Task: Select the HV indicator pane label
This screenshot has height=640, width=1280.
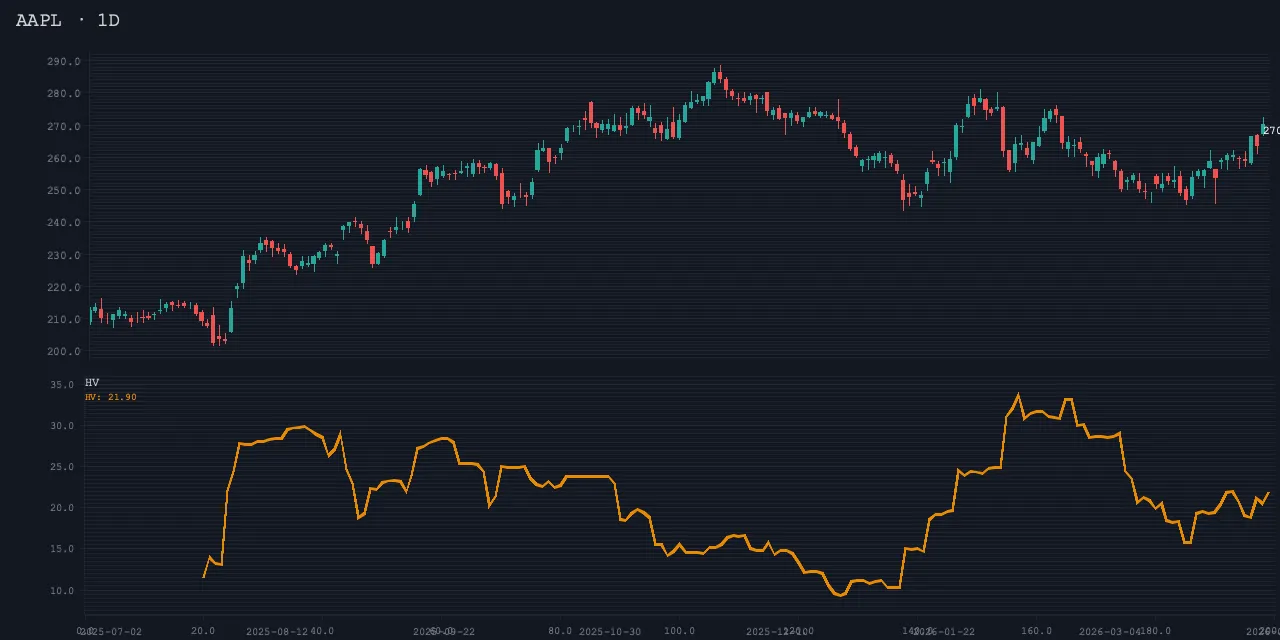Action: [92, 383]
